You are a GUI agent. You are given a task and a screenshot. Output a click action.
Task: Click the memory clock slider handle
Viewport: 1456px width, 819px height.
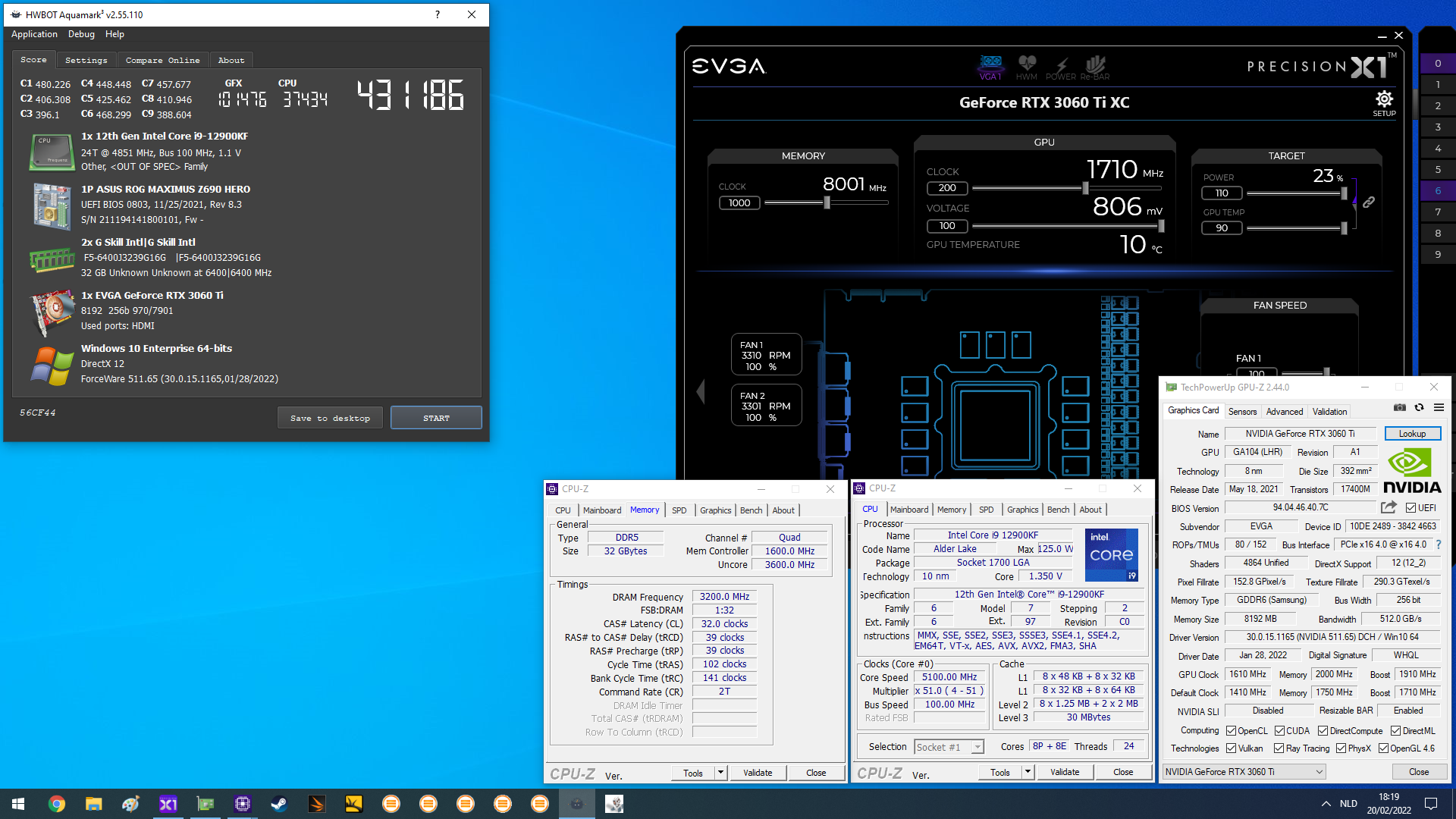coord(827,203)
